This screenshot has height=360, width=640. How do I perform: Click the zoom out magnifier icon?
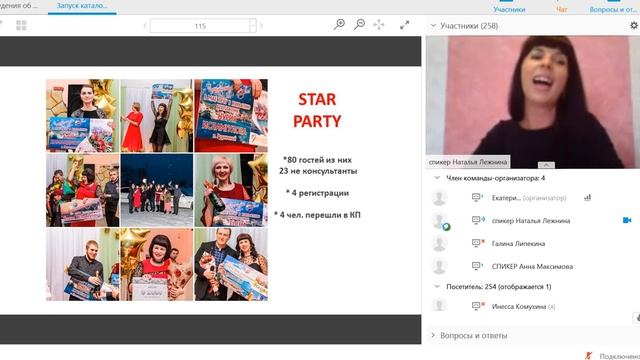[359, 25]
